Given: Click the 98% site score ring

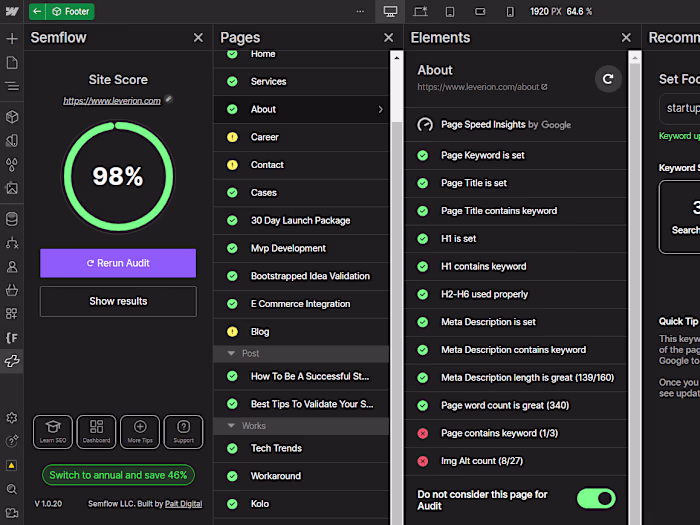Looking at the screenshot, I should pos(118,176).
